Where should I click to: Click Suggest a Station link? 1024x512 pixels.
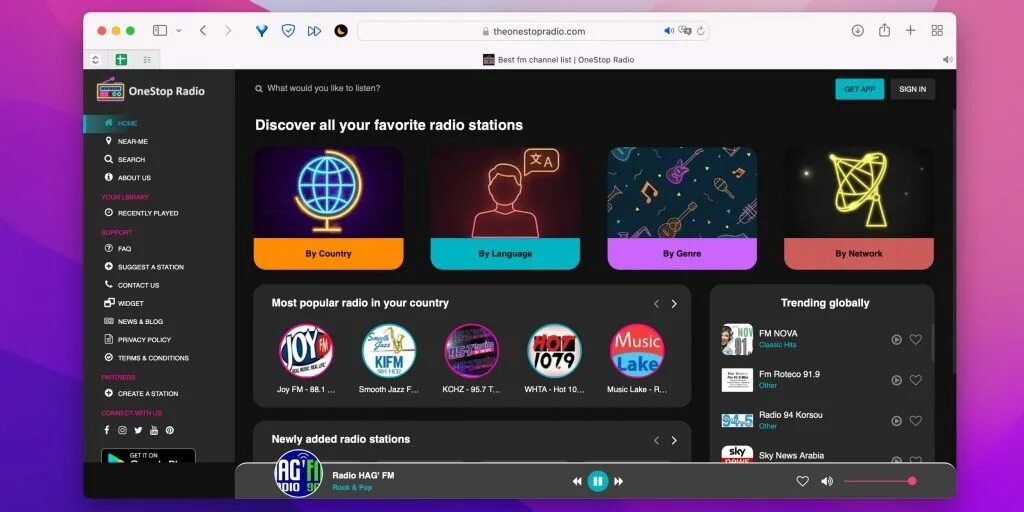point(144,266)
